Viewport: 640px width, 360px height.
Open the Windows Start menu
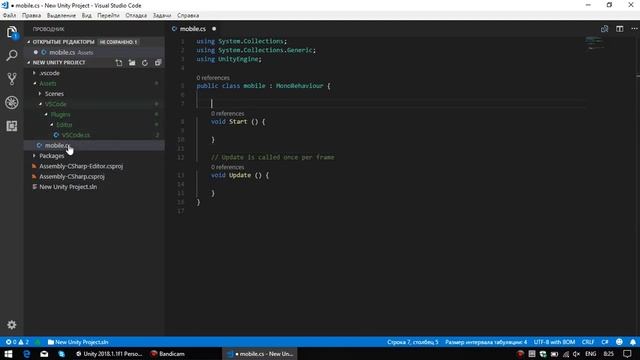8,354
